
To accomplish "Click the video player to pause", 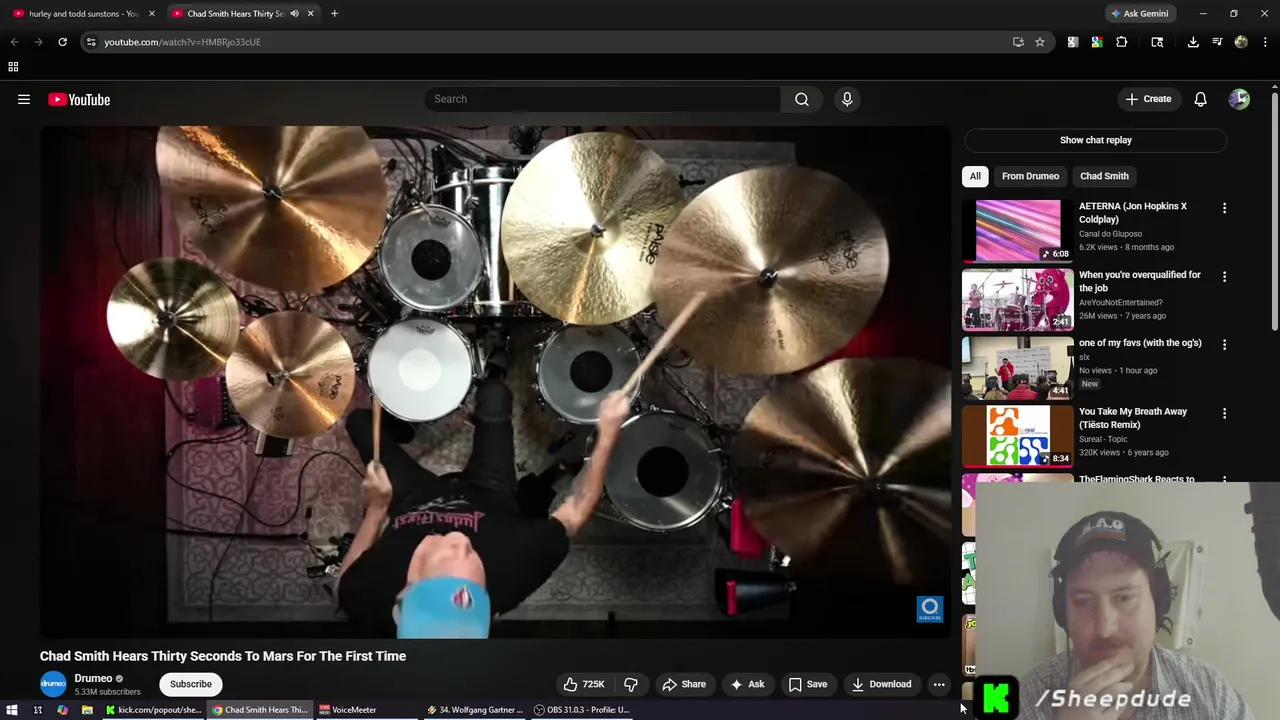I will 495,382.
